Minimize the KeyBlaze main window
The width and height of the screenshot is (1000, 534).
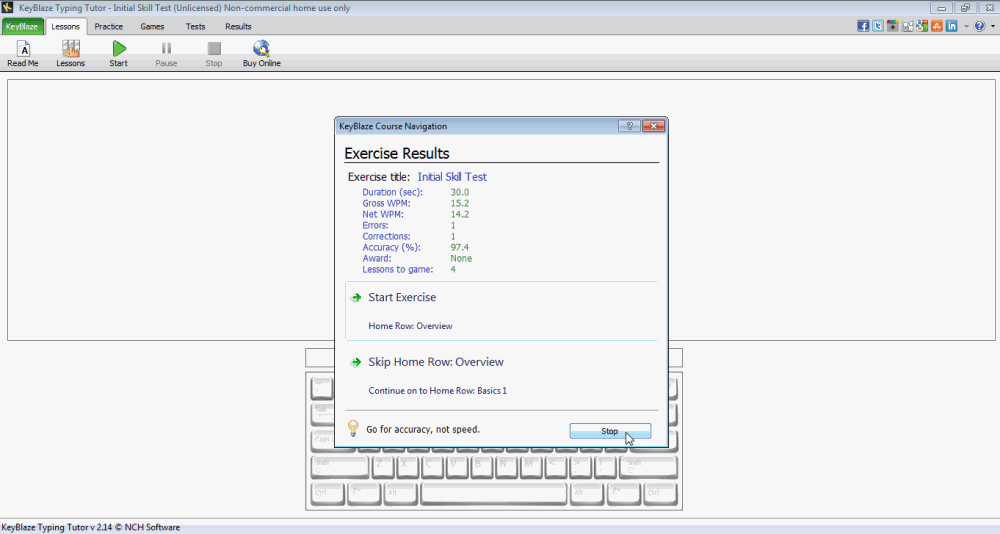coord(941,8)
